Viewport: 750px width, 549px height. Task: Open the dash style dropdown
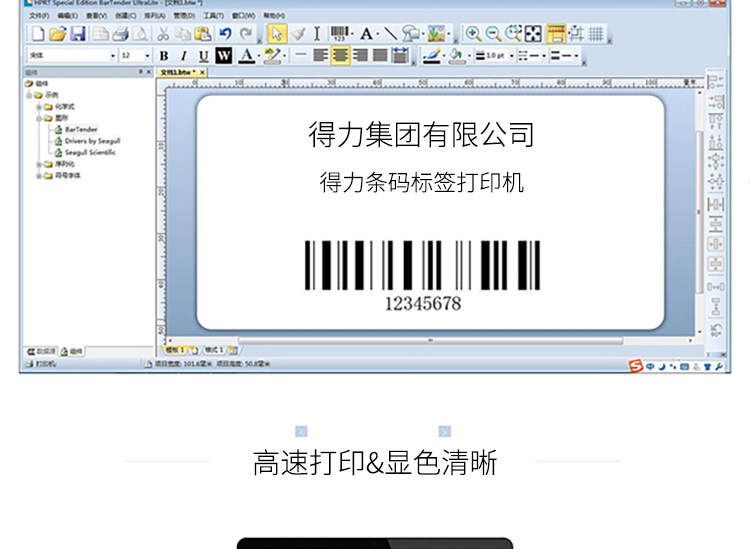tap(544, 56)
